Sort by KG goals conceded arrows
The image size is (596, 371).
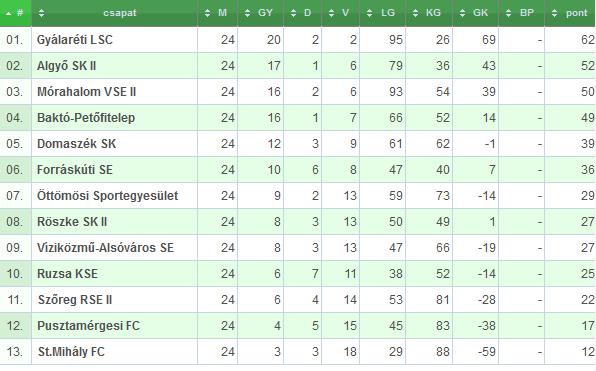pos(415,13)
